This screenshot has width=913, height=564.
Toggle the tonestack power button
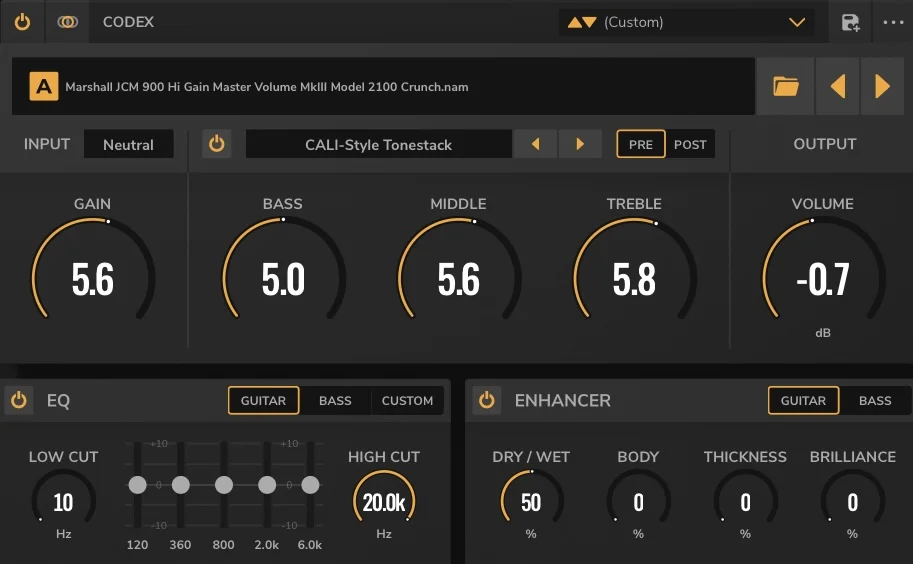pos(217,144)
